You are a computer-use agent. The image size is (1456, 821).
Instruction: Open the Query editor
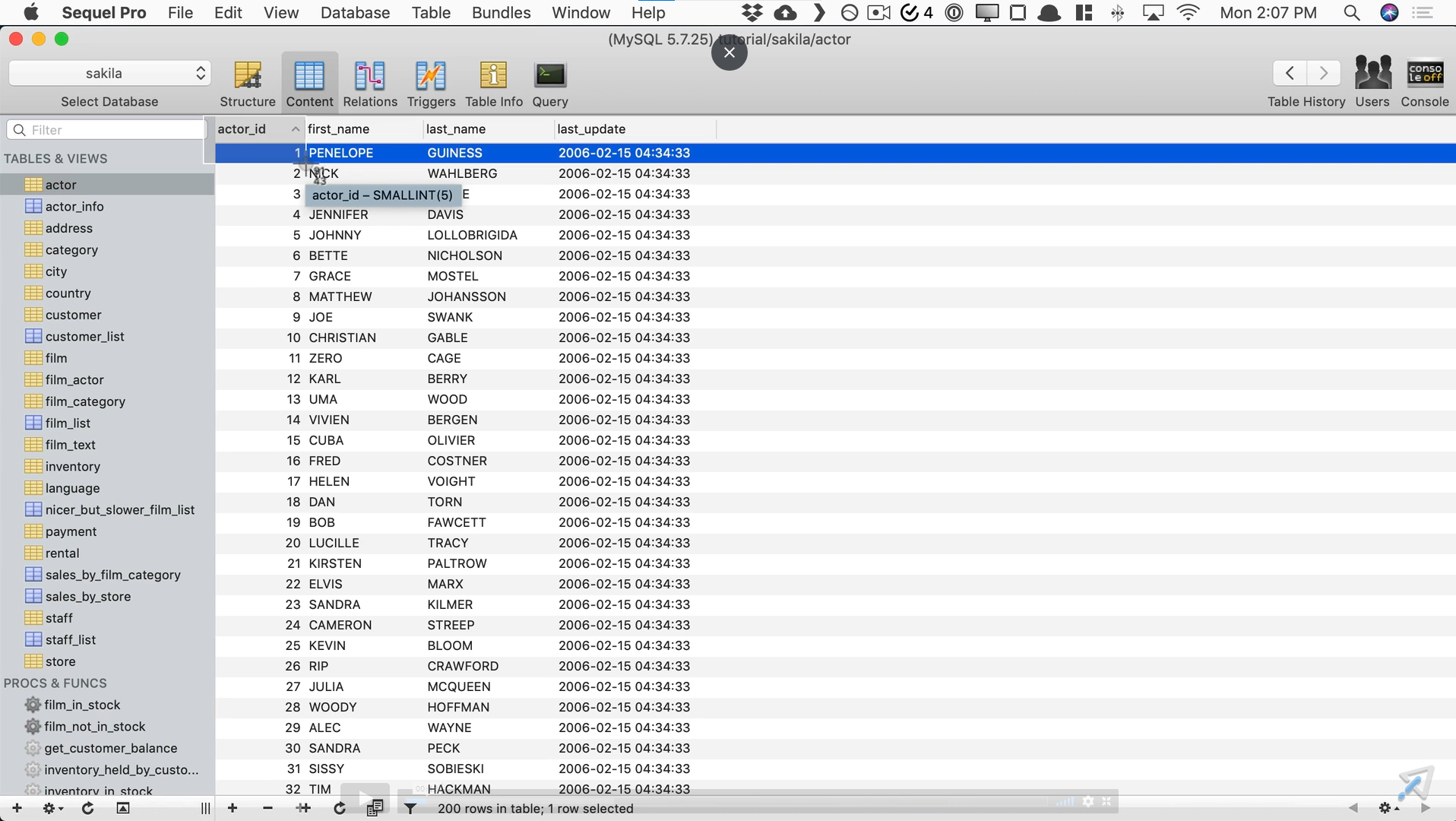(x=550, y=83)
